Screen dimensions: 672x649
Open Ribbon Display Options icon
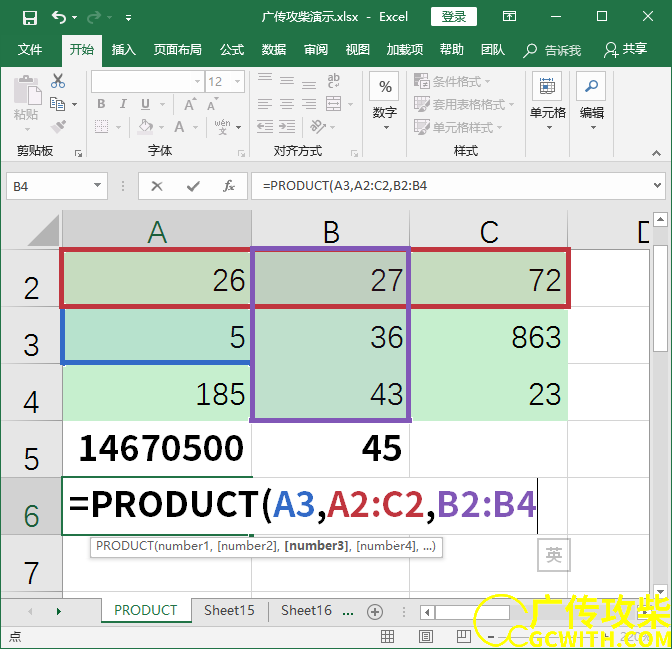click(509, 17)
